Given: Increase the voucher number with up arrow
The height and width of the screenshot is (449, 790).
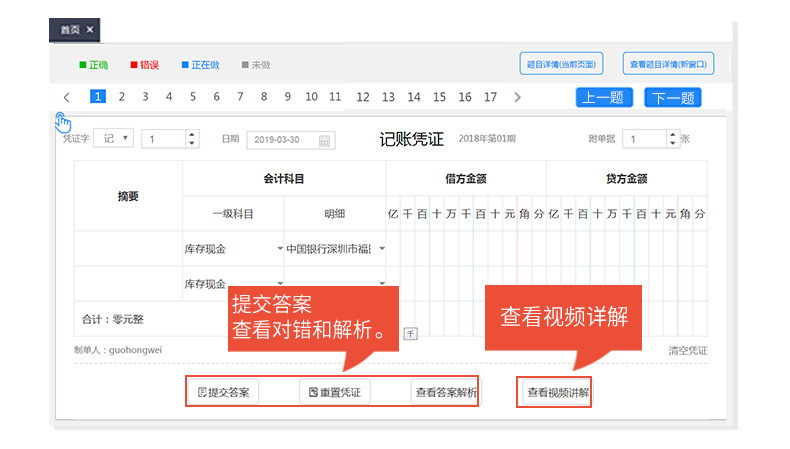Looking at the screenshot, I should pos(191,135).
